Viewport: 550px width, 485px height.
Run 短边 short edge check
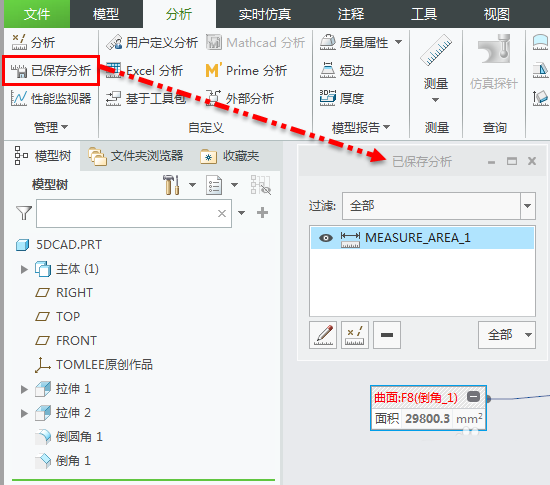click(x=342, y=70)
